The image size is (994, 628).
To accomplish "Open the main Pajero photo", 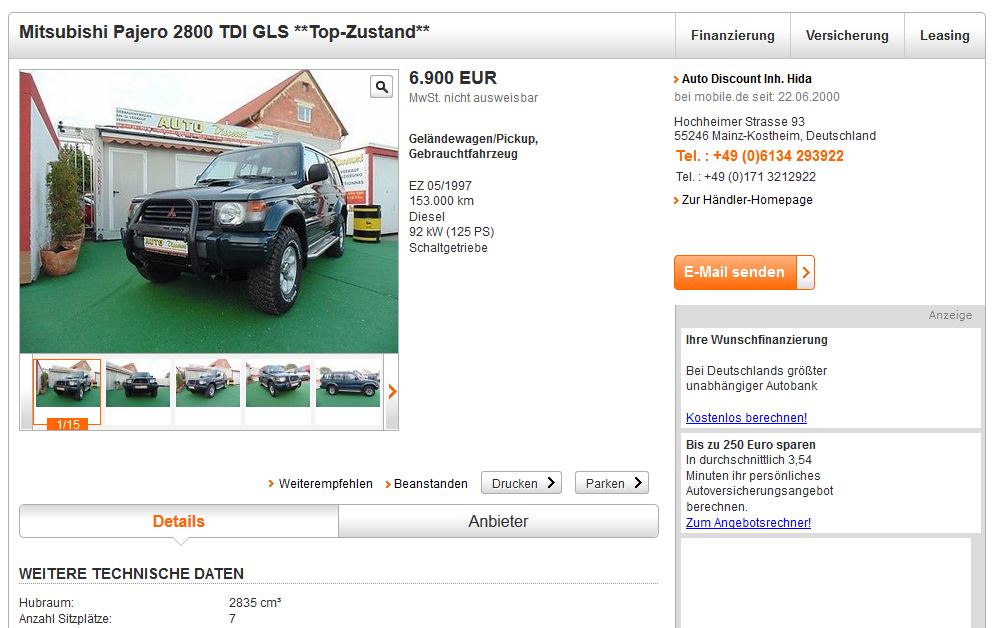I will click(209, 211).
